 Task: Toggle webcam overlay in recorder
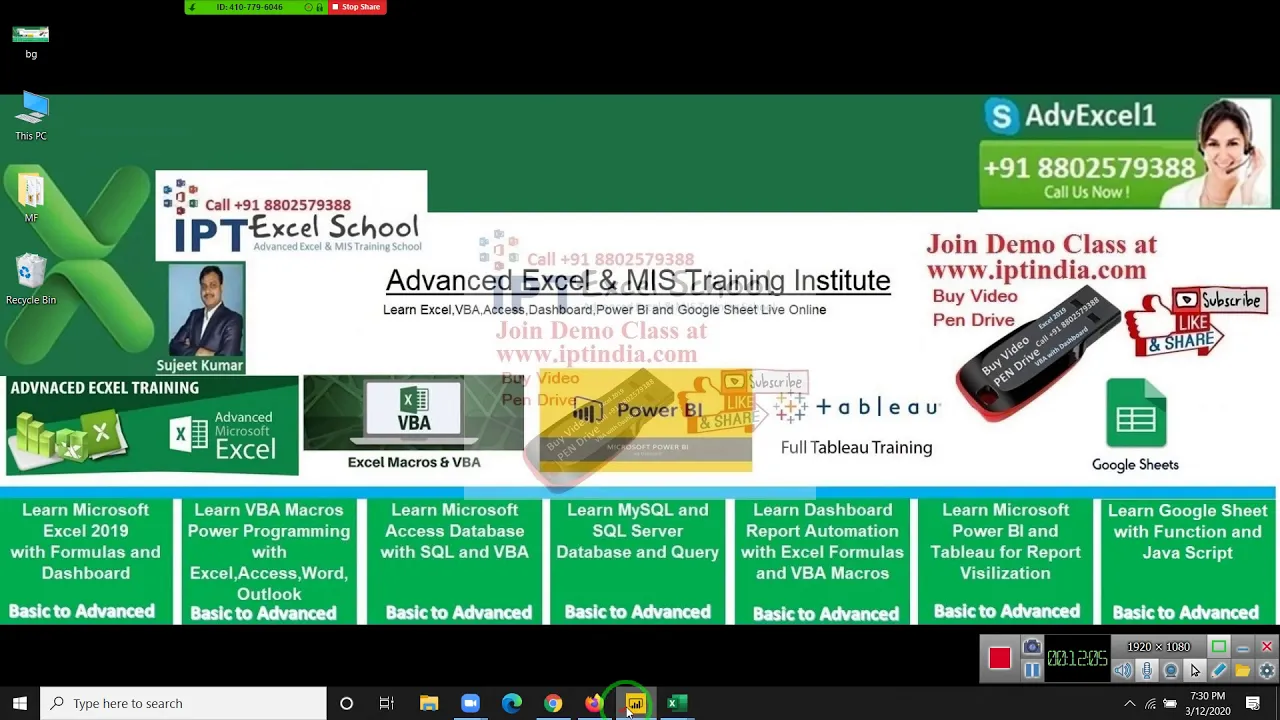pos(1171,671)
